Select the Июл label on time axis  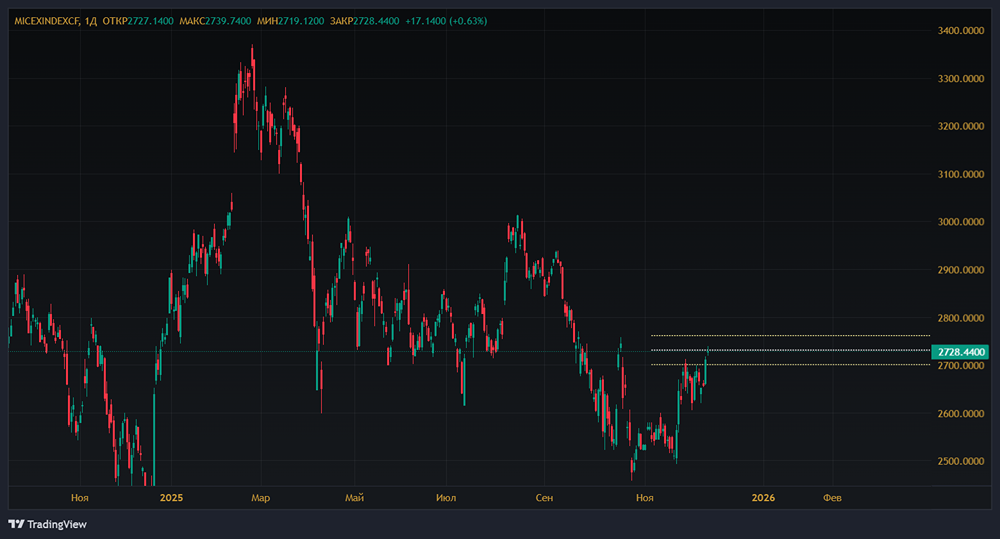[447, 497]
